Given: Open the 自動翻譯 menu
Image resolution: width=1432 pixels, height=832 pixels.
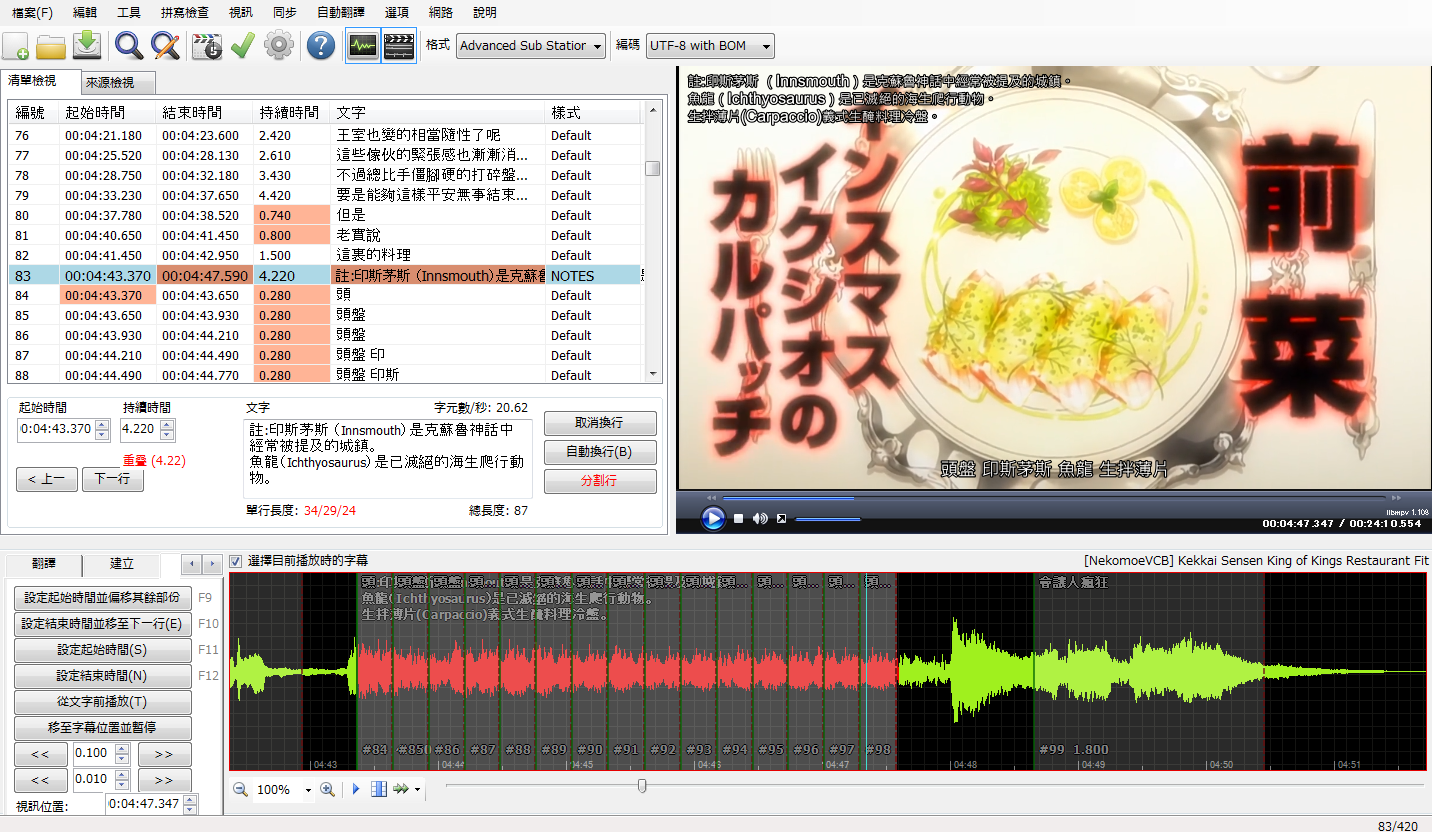Looking at the screenshot, I should 341,13.
